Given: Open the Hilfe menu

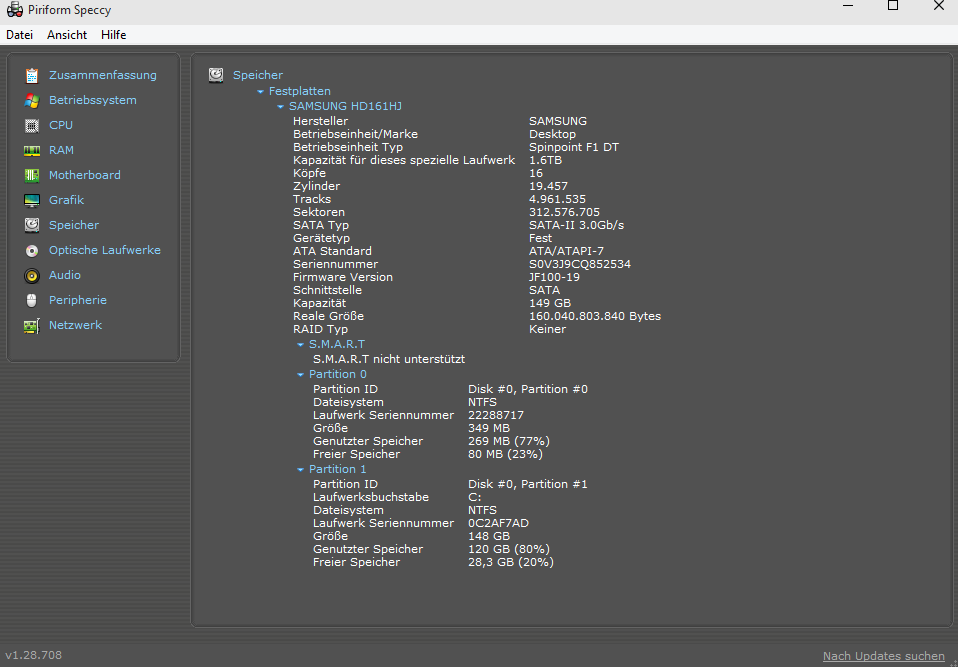Looking at the screenshot, I should pos(114,35).
